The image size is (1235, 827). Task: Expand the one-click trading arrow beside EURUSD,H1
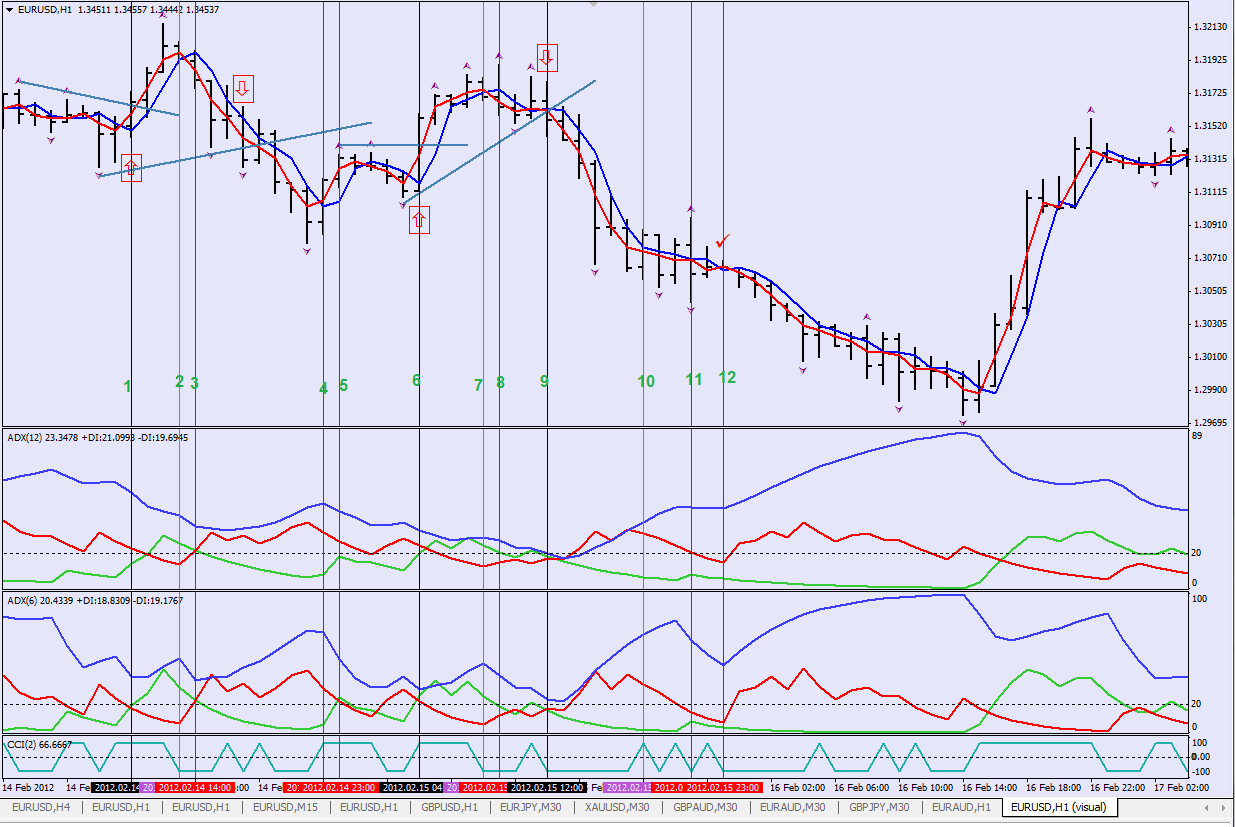(10, 9)
